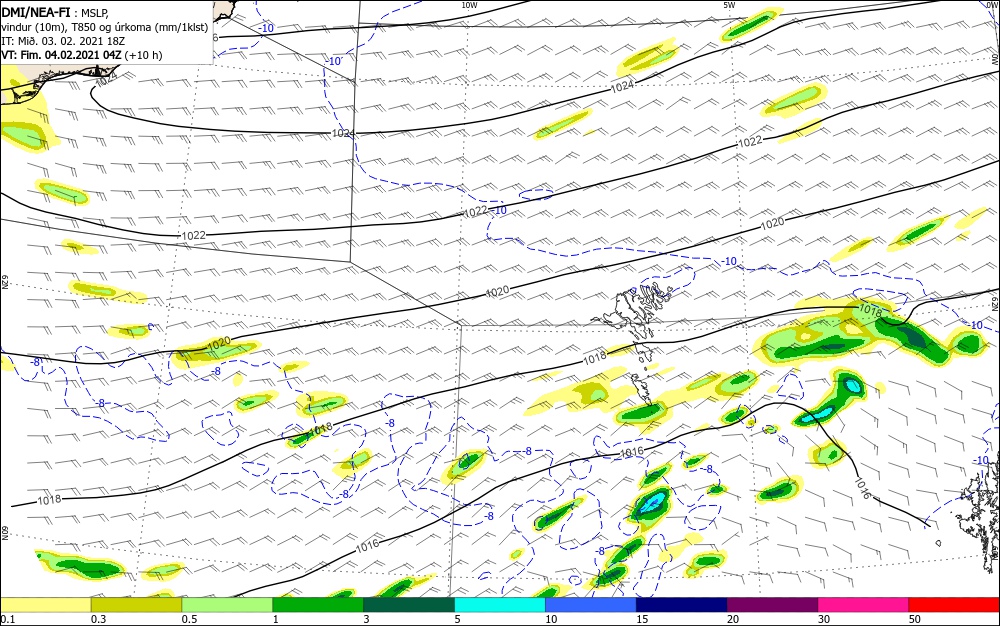
Task: Click the "10W" longitude label
Action: (469, 5)
